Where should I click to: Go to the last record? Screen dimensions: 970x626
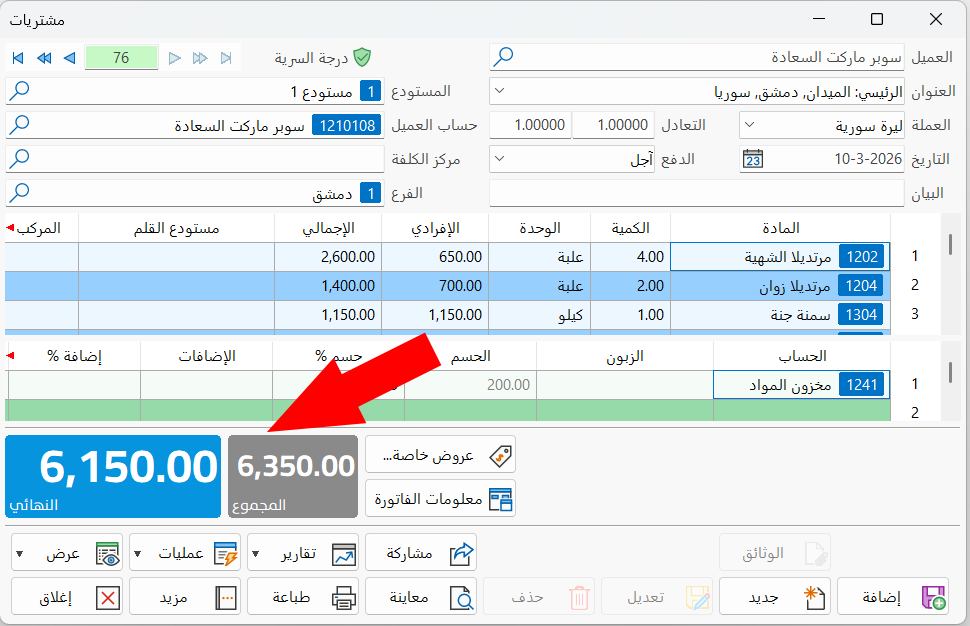(226, 58)
